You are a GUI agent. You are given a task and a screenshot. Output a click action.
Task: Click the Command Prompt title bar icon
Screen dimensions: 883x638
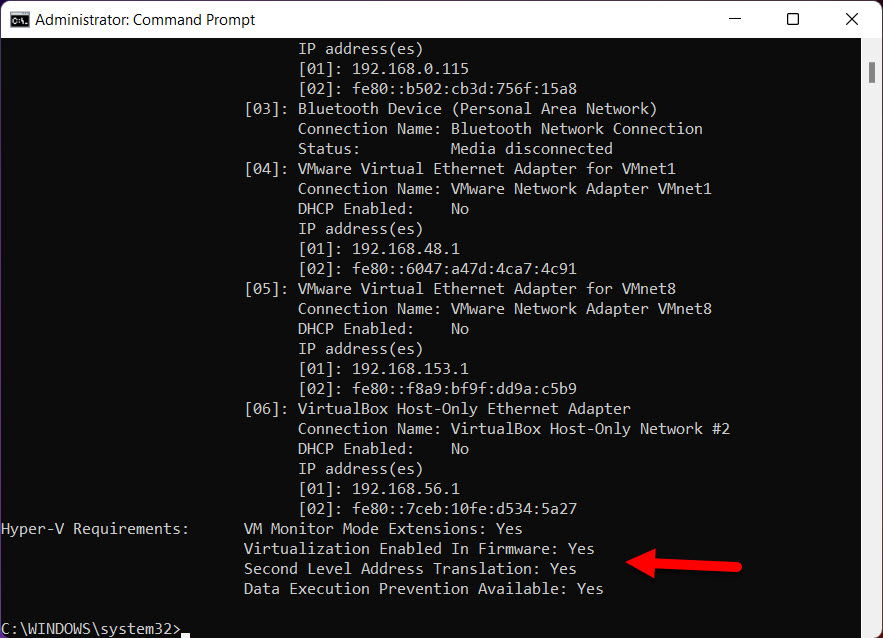(19, 19)
